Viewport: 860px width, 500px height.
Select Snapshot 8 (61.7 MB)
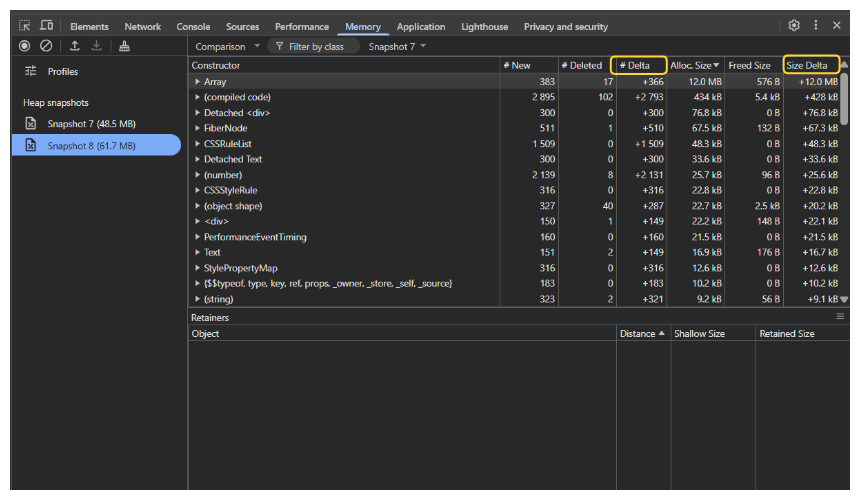96,145
